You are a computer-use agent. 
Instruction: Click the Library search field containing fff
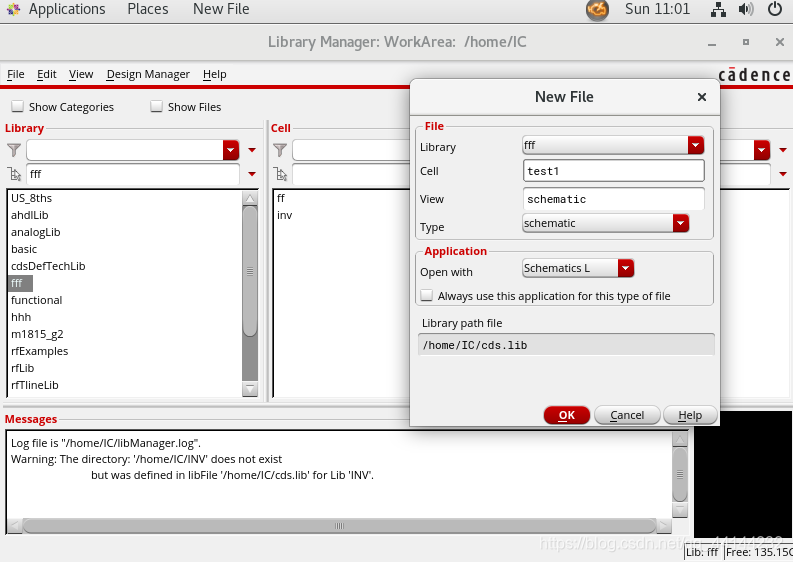(x=133, y=174)
